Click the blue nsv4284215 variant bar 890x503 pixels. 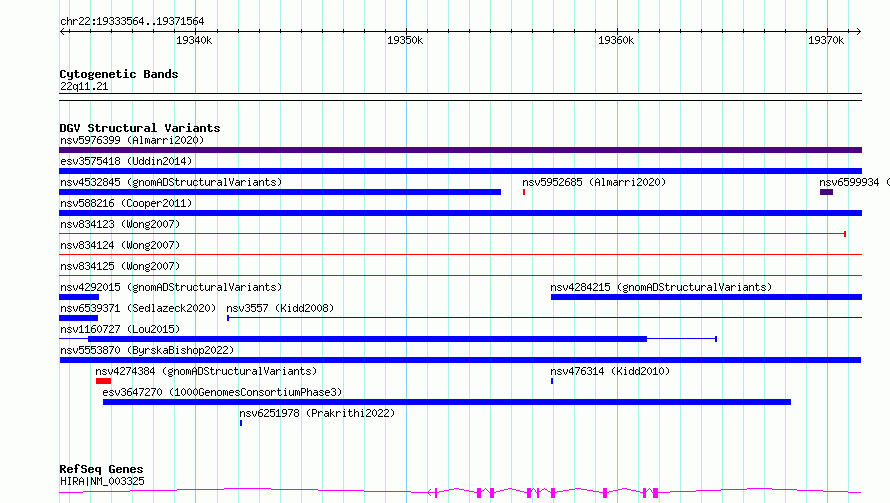tap(706, 297)
